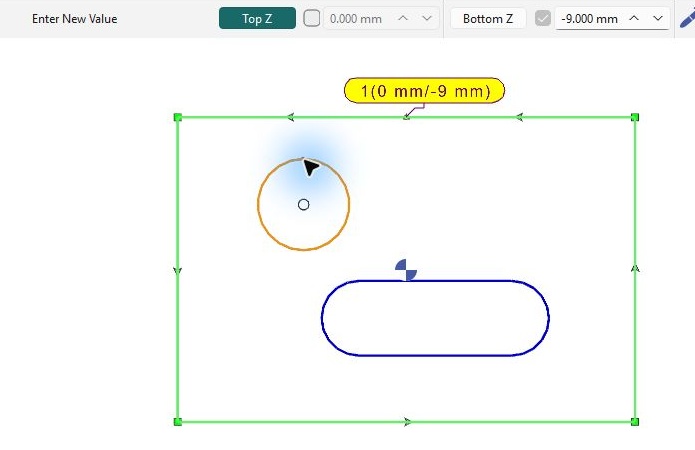Screen dimensions: 695x450
Task: Decrease the Bottom Z value with down arrow
Action: 658,18
